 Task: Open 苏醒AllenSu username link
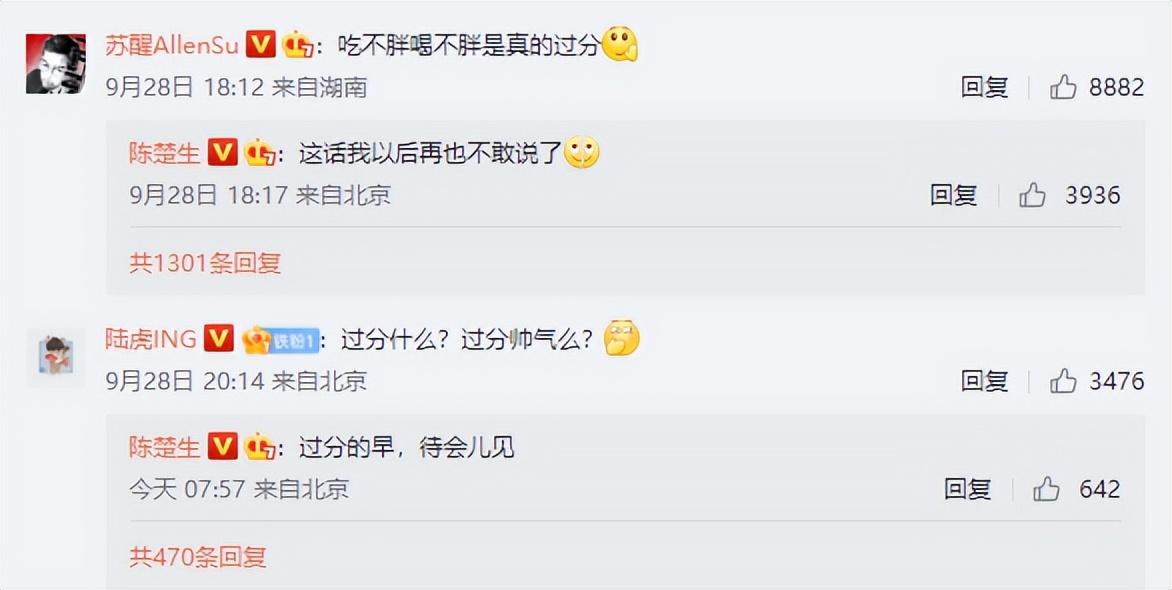(x=172, y=45)
